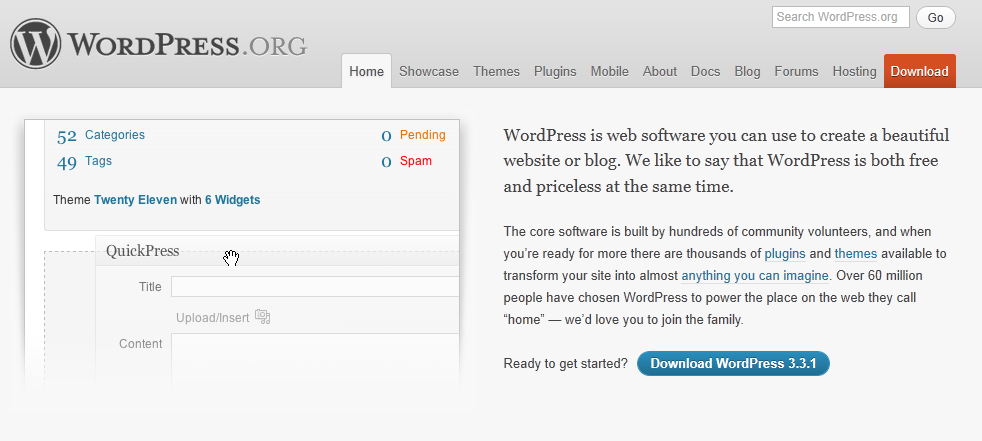Click the Tags link
This screenshot has width=982, height=441.
point(98,161)
